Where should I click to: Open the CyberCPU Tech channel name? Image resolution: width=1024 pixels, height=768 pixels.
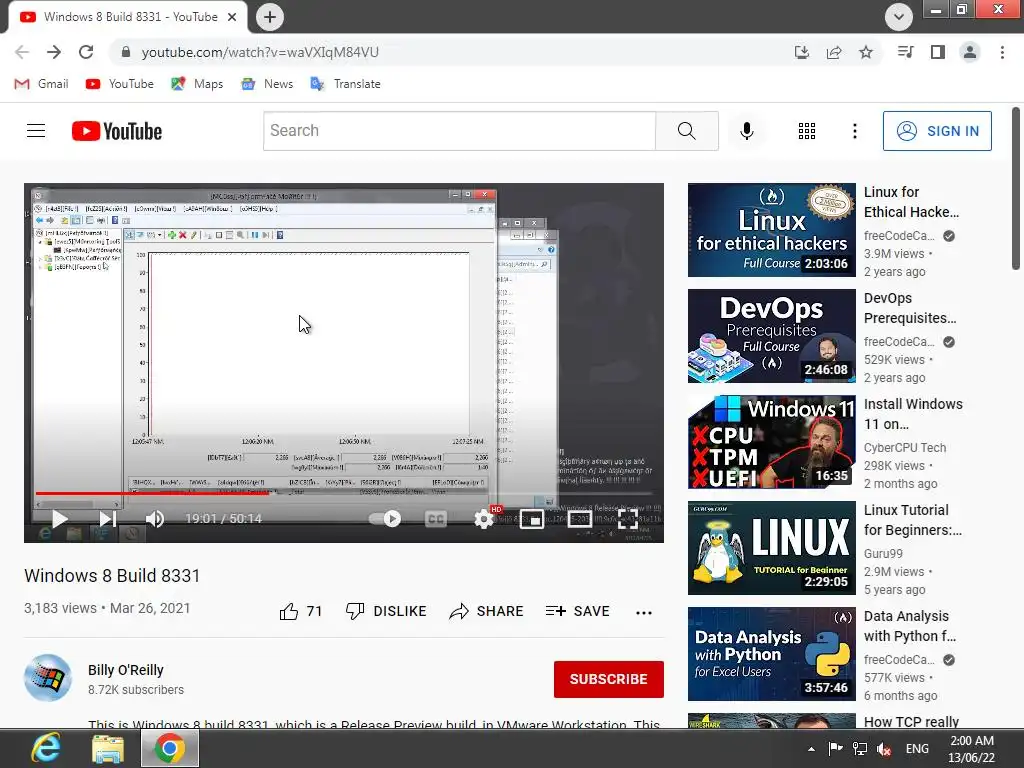tap(904, 447)
